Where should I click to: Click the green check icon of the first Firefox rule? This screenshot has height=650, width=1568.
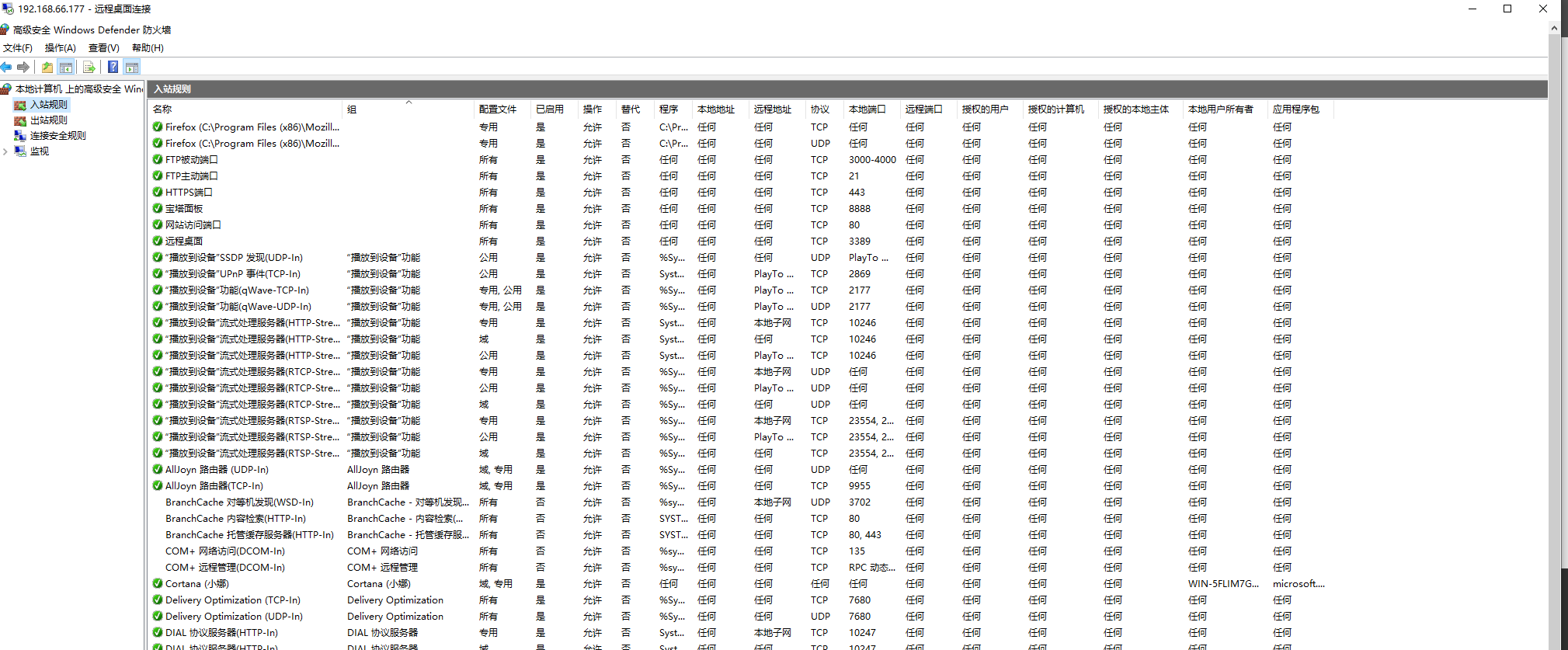(158, 127)
